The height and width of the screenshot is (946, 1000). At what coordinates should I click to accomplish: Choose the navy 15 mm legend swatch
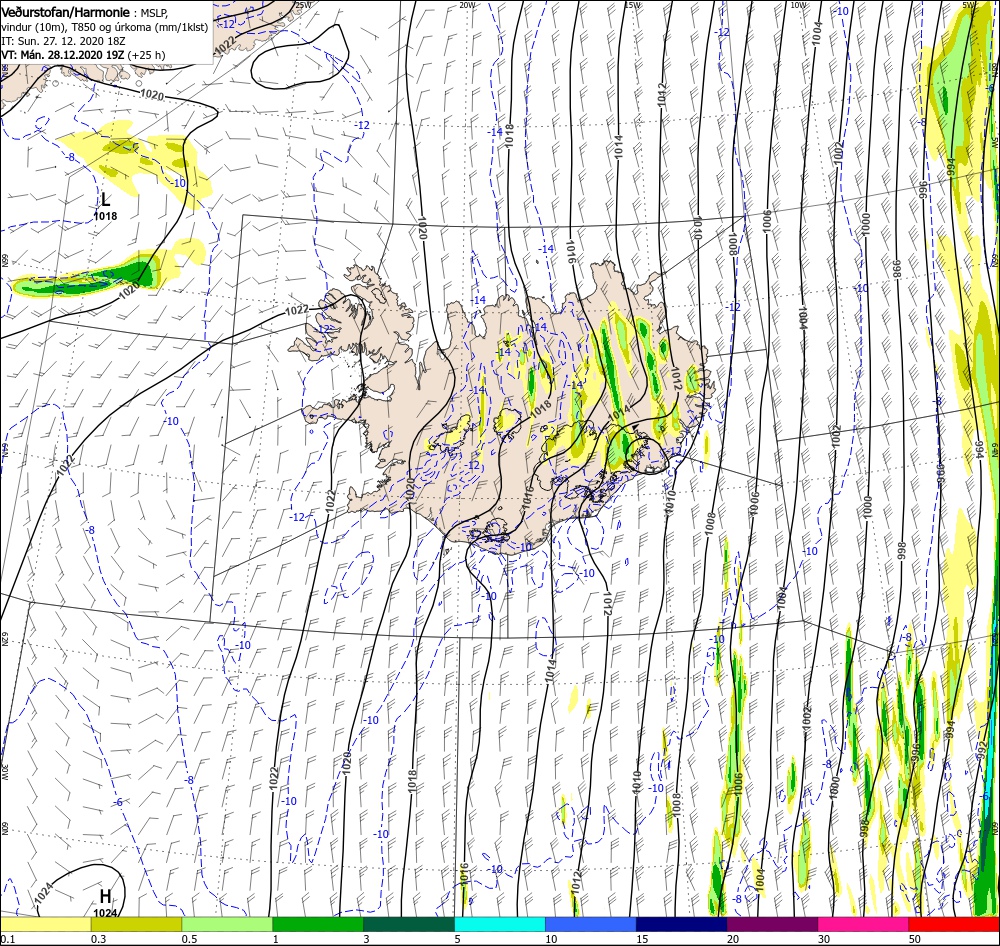point(681,924)
